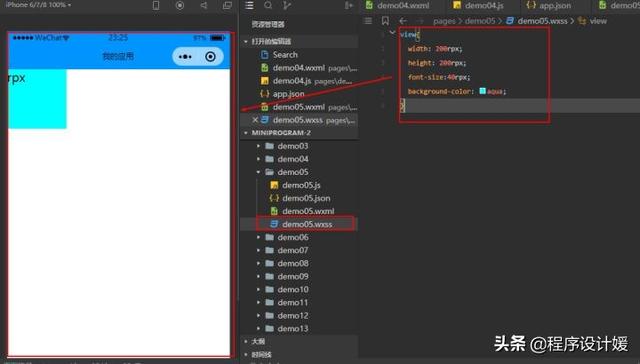
Task: Expand the demo12 folder
Action: pos(258,316)
